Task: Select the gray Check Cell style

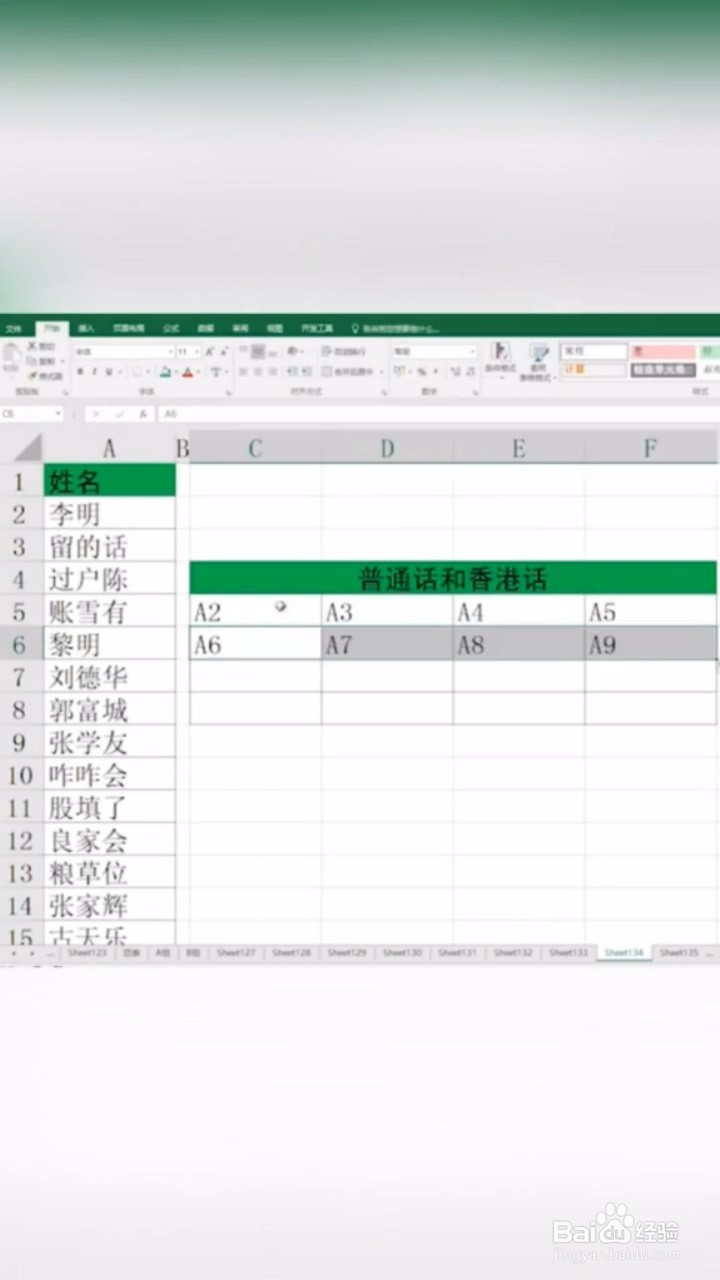Action: (663, 370)
